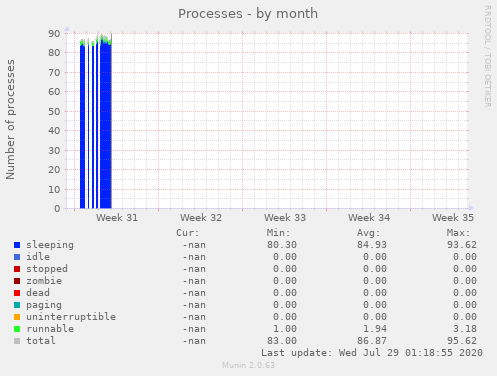
Task: Select the 'runnable' legend label
Action: pyautogui.click(x=50, y=329)
